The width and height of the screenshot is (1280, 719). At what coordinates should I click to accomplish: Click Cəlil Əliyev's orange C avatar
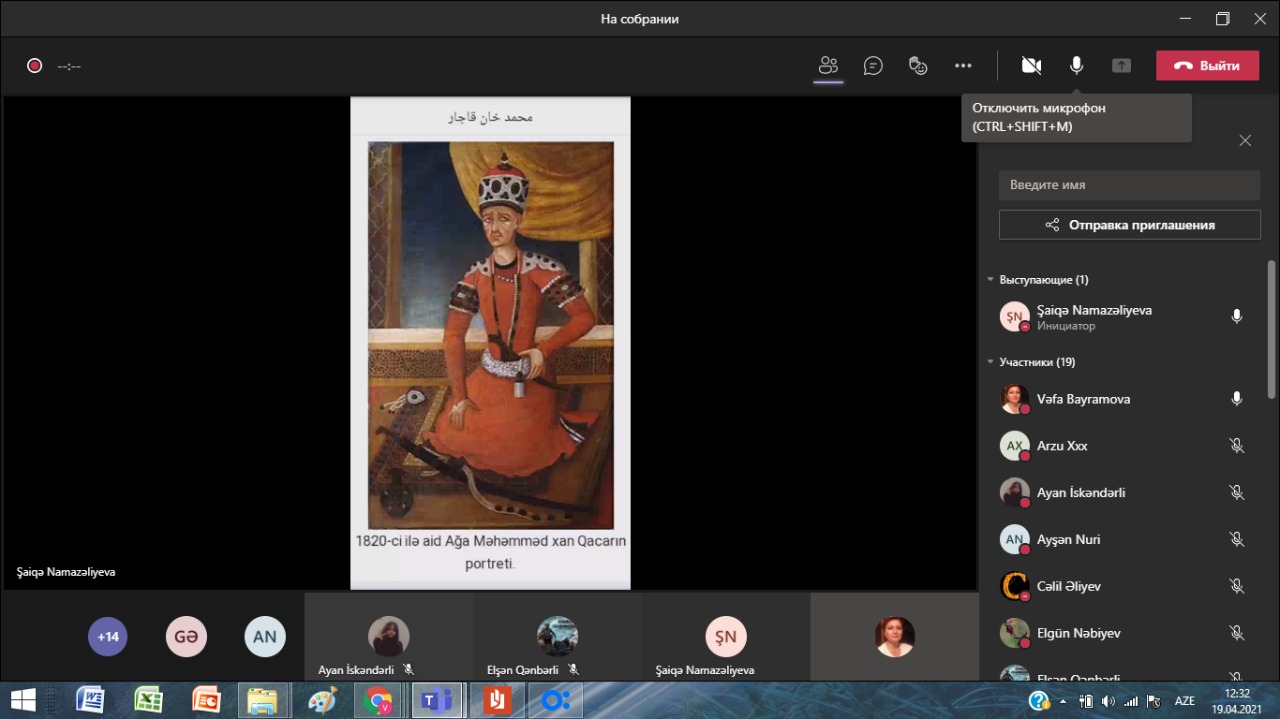coord(1015,586)
